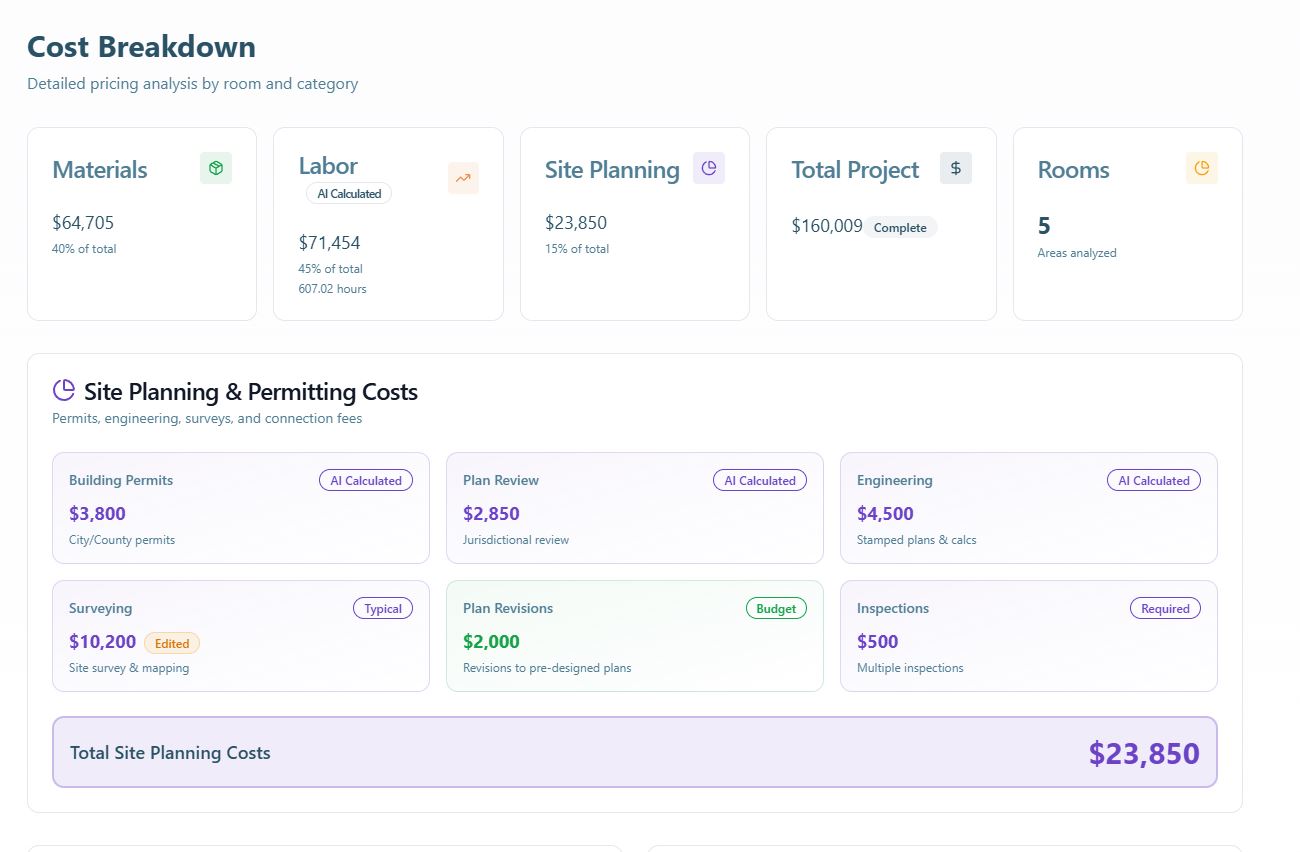1300x852 pixels.
Task: Select the Jurisdictional review description
Action: pyautogui.click(x=516, y=540)
